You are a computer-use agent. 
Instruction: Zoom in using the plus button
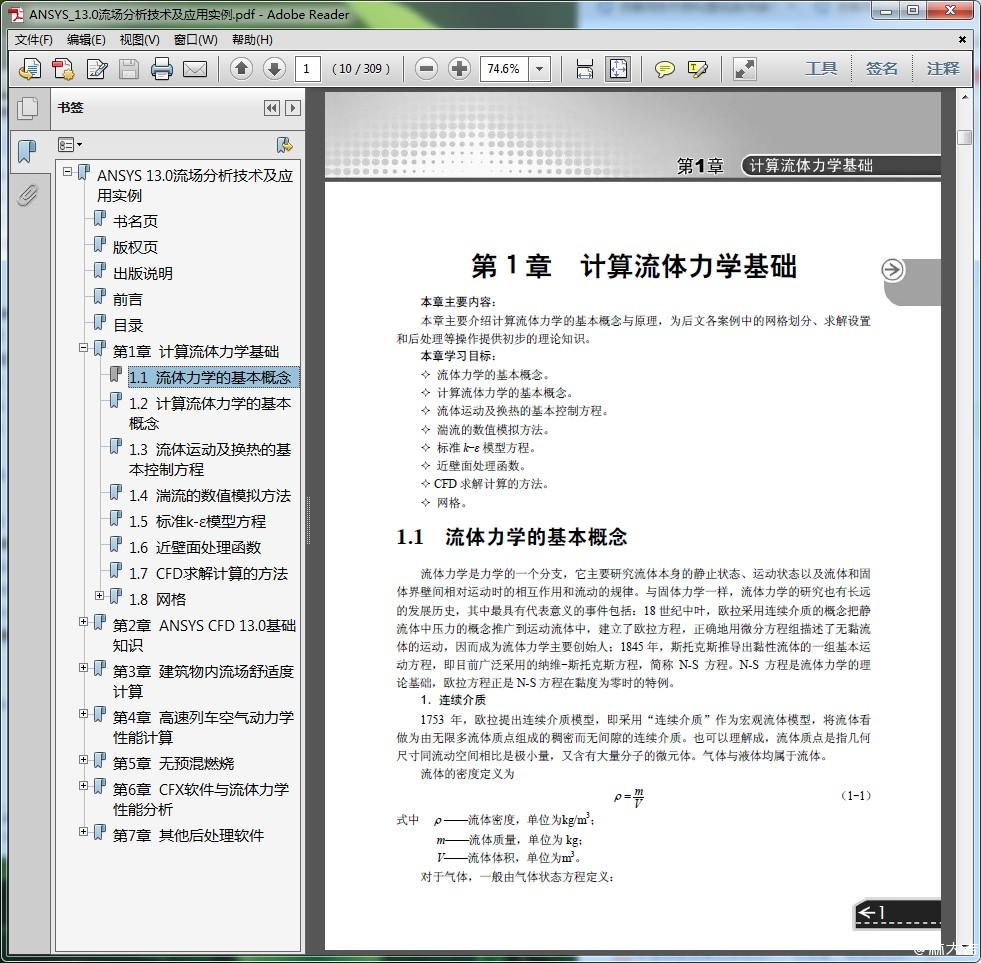coord(459,69)
